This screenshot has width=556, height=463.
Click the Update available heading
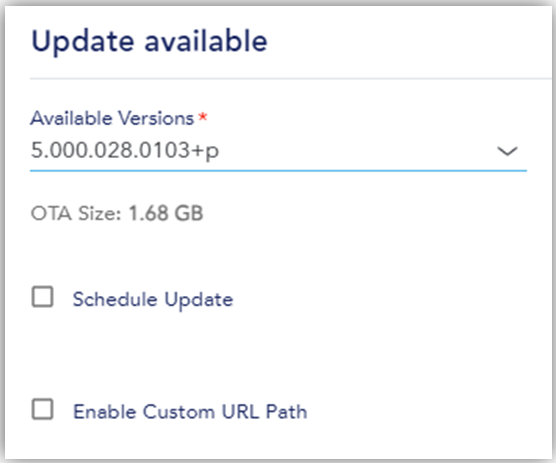pos(149,42)
